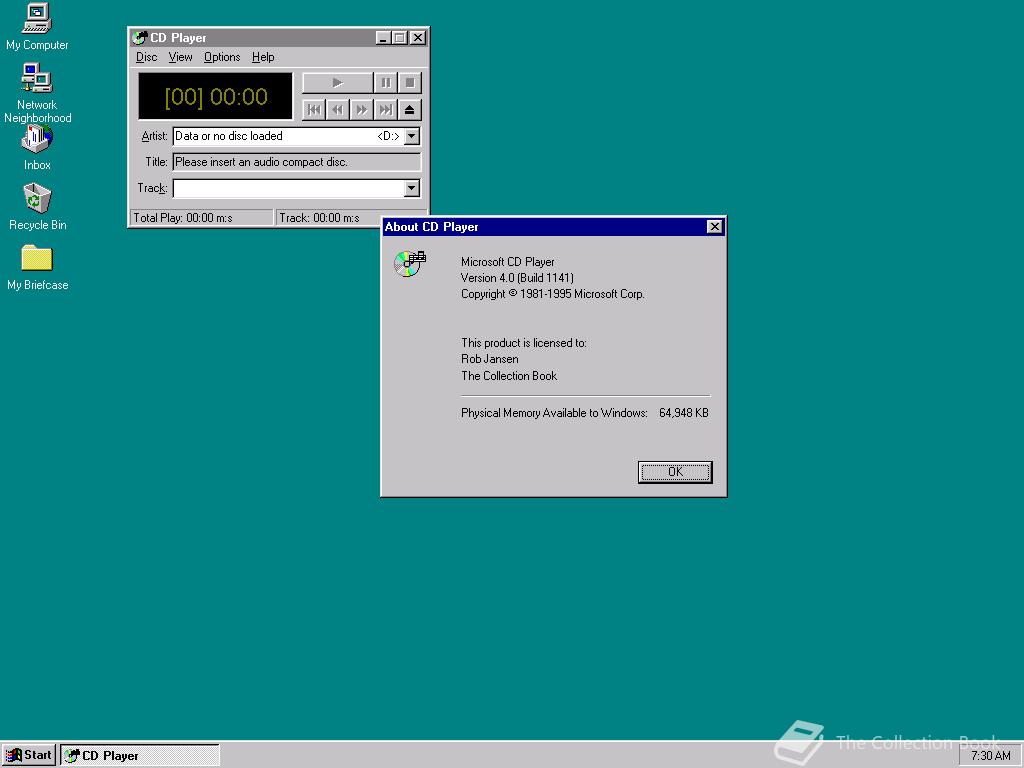Select the My Computer desktop icon
1024x768 pixels.
tap(37, 27)
